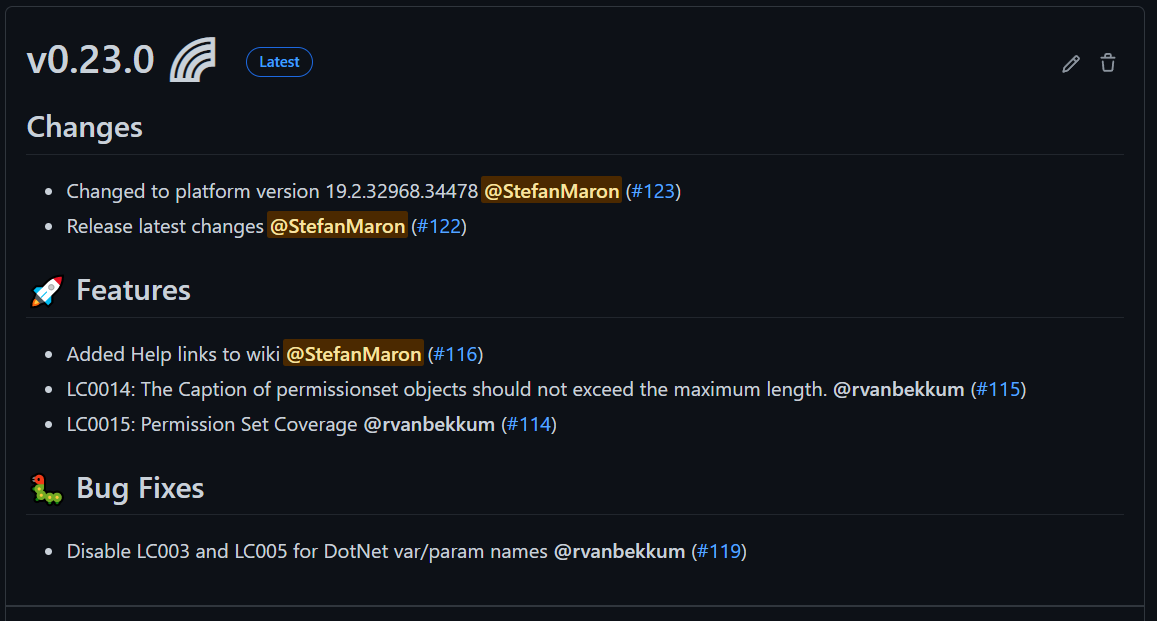The width and height of the screenshot is (1157, 621).
Task: Click @StefanMaron mention next to #123
Action: (x=551, y=191)
